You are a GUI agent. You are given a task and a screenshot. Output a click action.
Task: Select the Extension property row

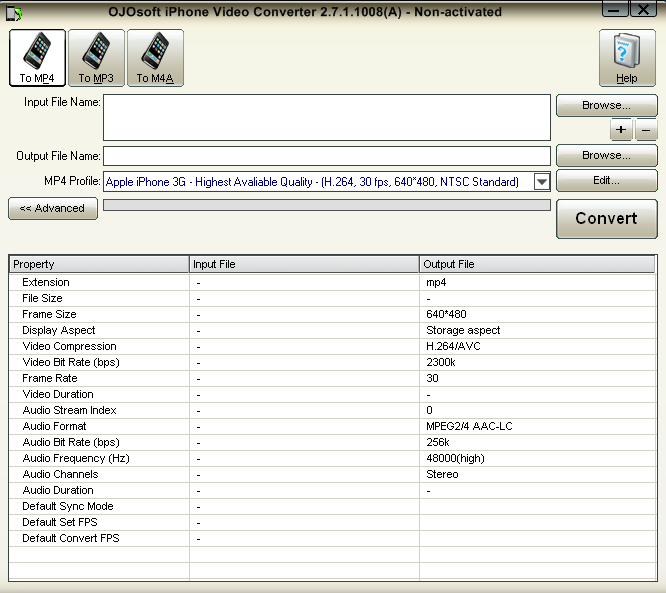click(x=333, y=282)
